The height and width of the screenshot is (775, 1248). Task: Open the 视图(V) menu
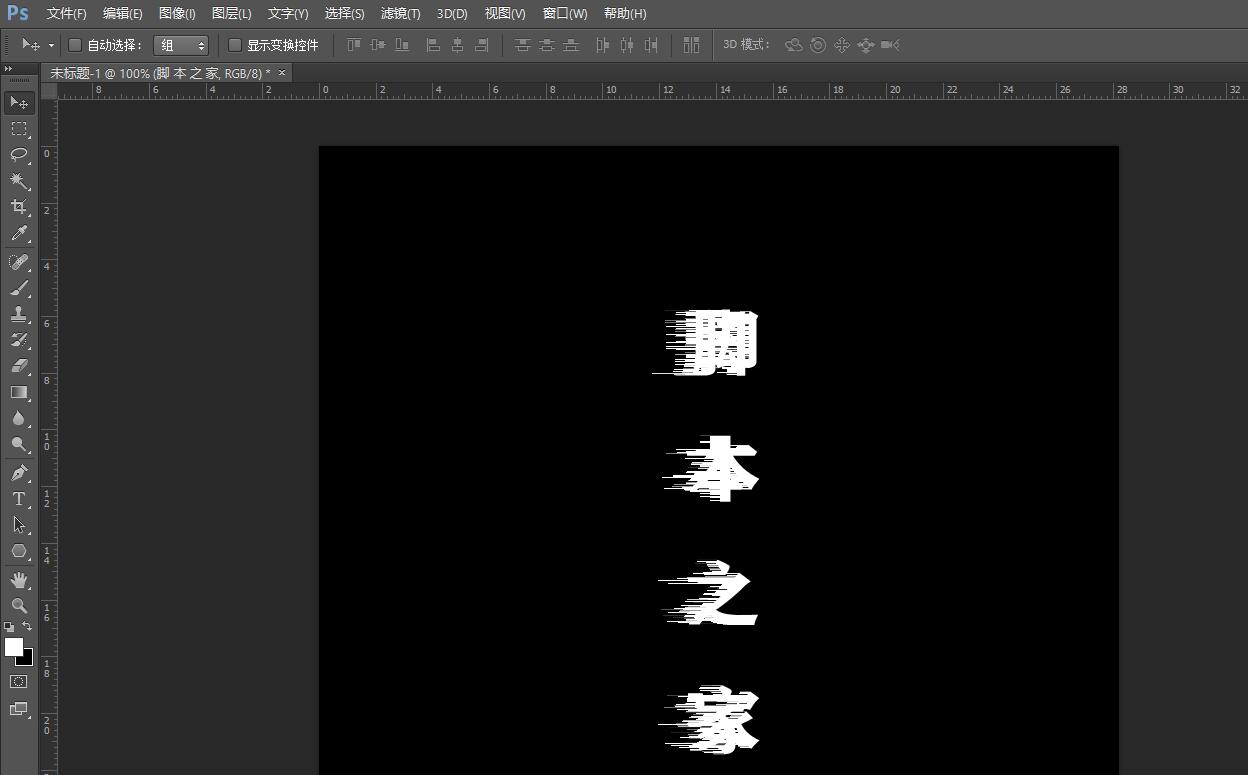505,13
